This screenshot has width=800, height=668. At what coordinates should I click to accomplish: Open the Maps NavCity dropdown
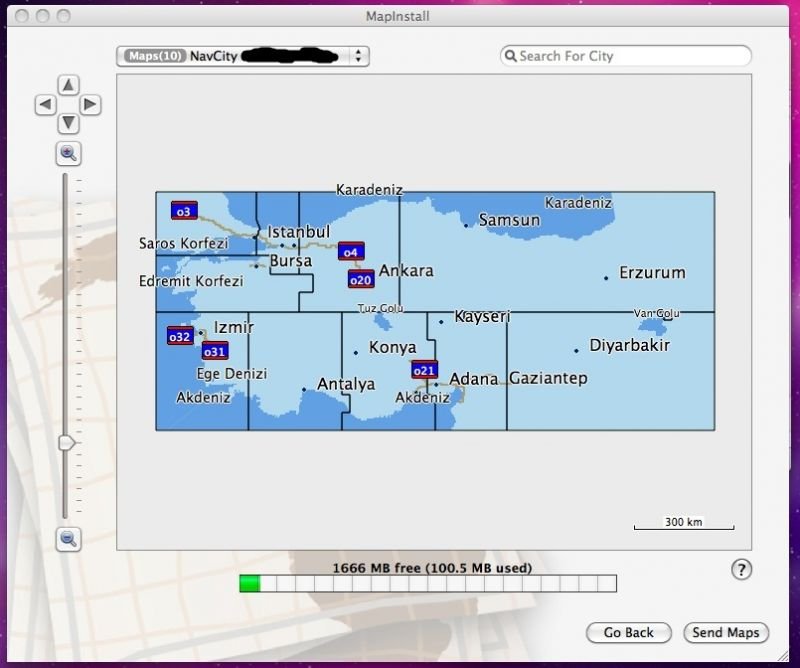243,56
